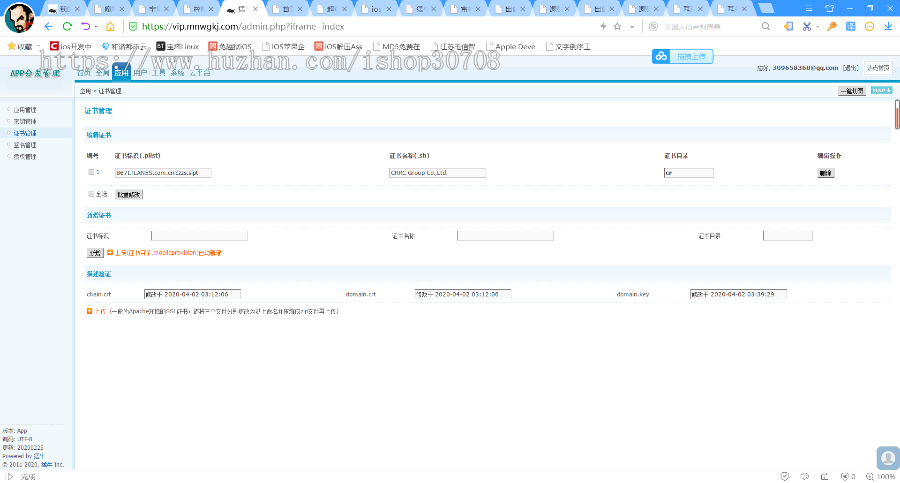The height and width of the screenshot is (483, 900).
Task: Reload the page with the refresh icon
Action: [x=67, y=26]
